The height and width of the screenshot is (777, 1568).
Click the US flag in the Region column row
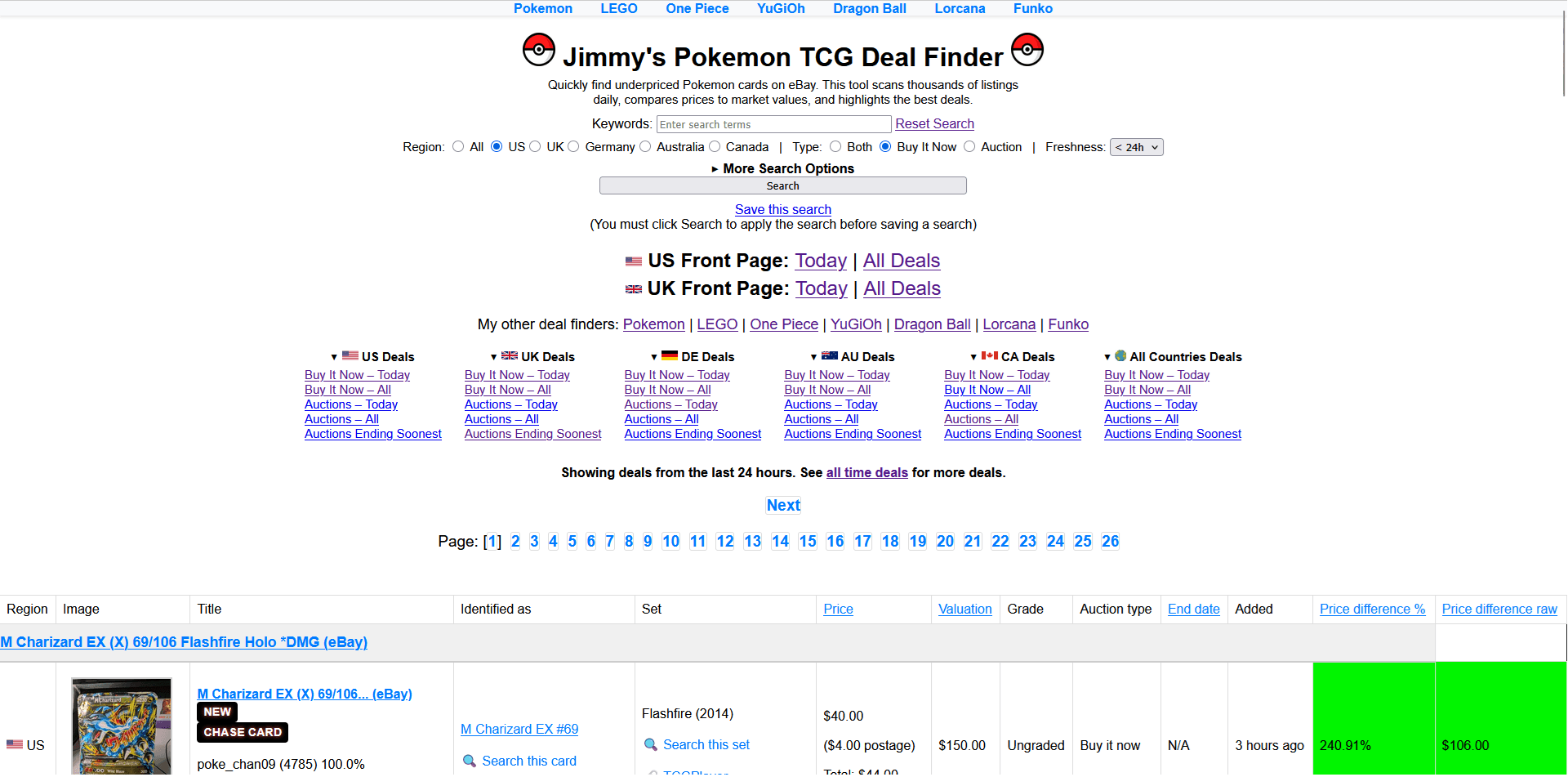pyautogui.click(x=13, y=744)
